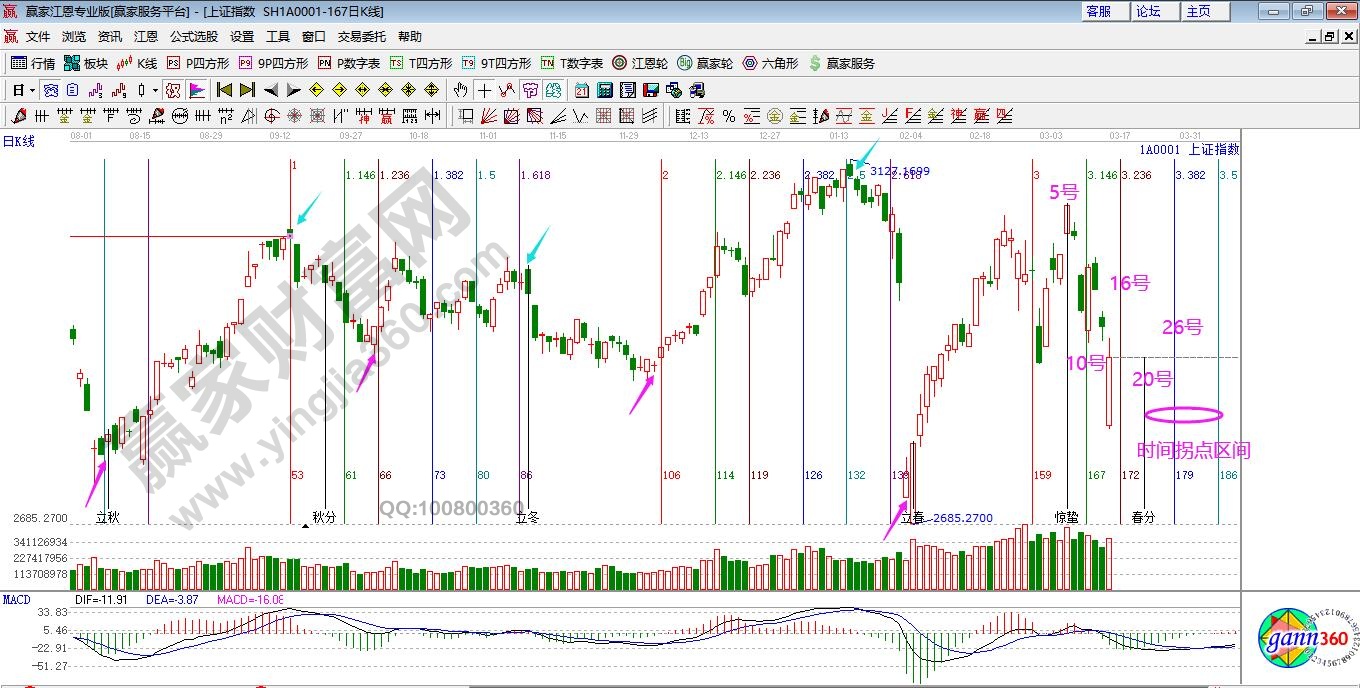Open the 江恩 menu
The width and height of the screenshot is (1360, 688).
[145, 37]
